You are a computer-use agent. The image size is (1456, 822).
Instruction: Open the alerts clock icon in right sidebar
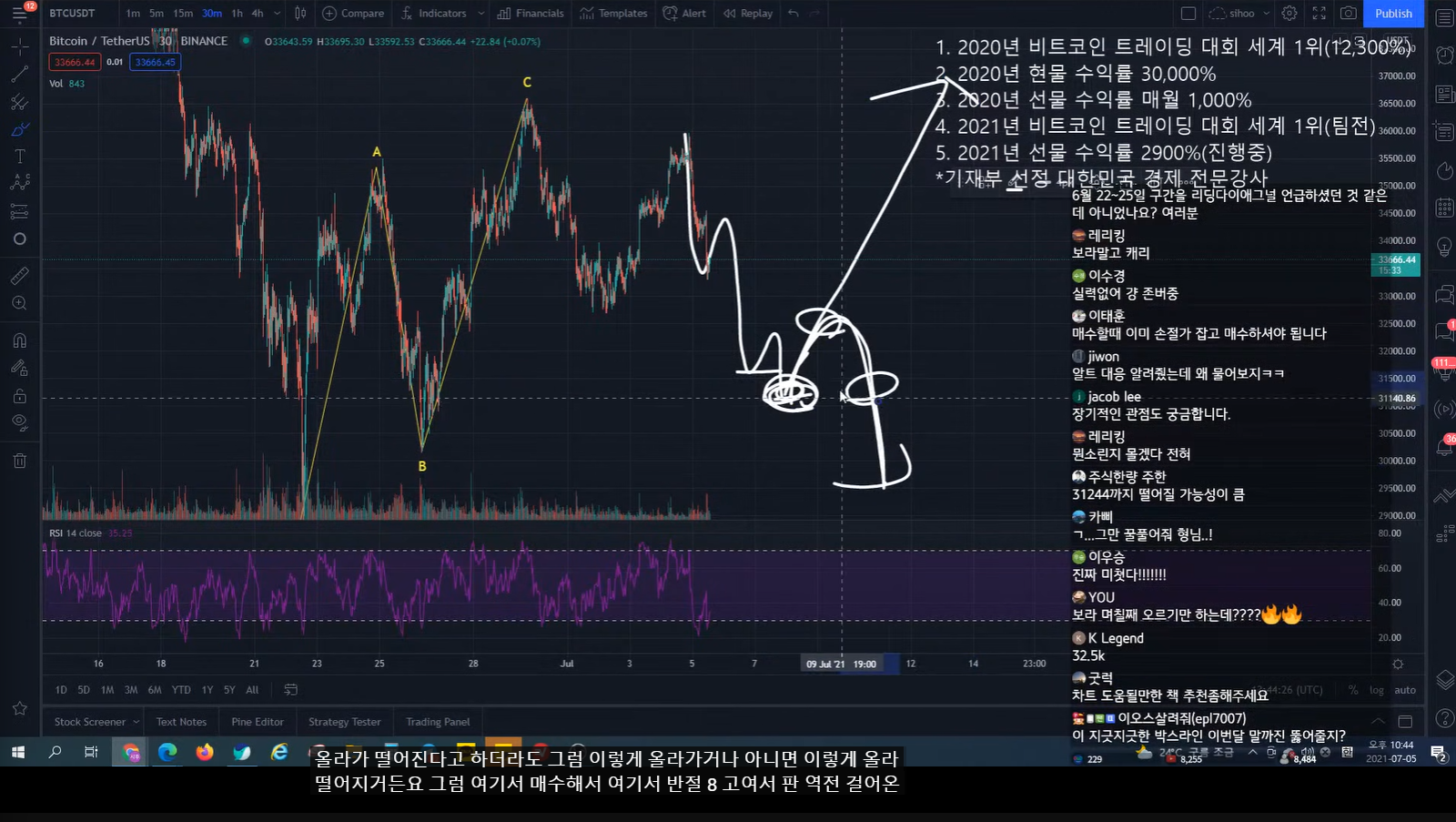tap(1444, 56)
